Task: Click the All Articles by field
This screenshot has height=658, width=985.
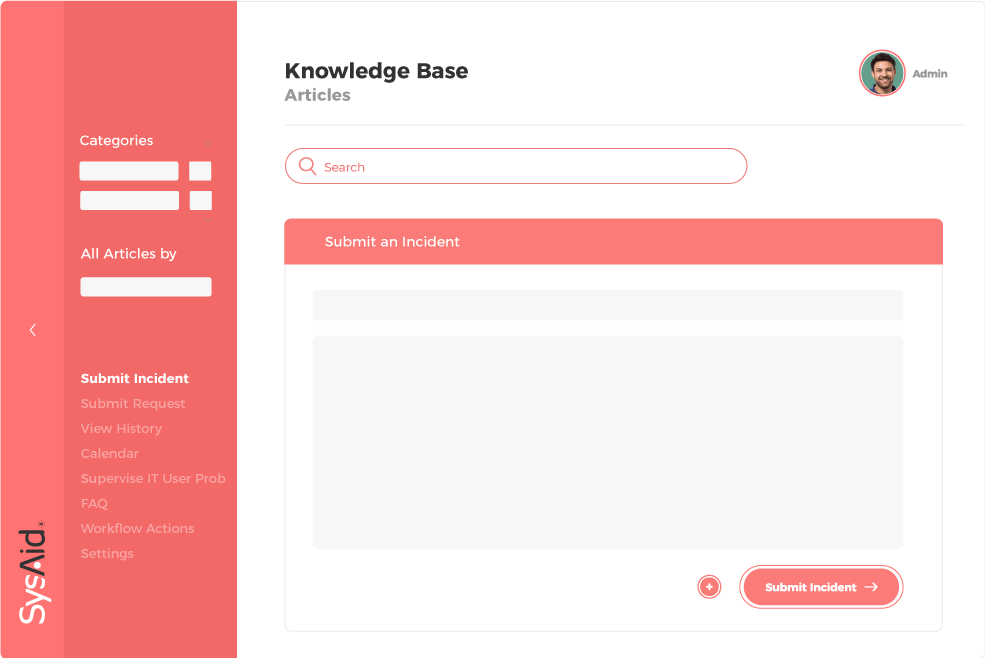Action: pos(146,287)
